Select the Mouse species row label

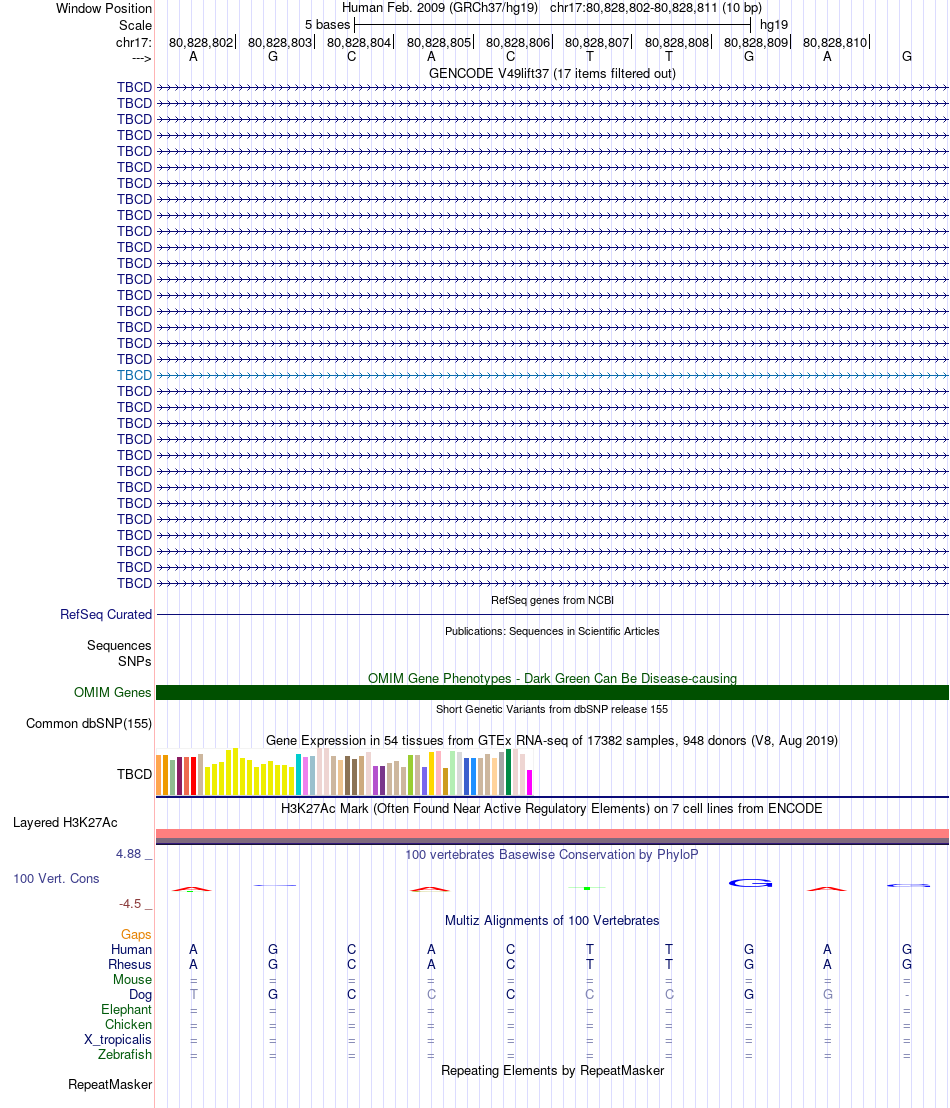coord(132,979)
